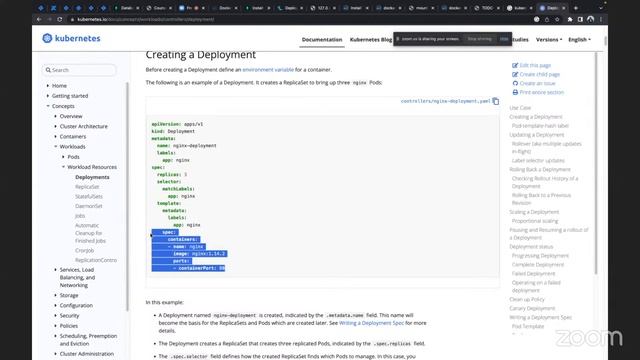This screenshot has width=640, height=360.
Task: Switch to the TODO browser tab
Action: 486,8
